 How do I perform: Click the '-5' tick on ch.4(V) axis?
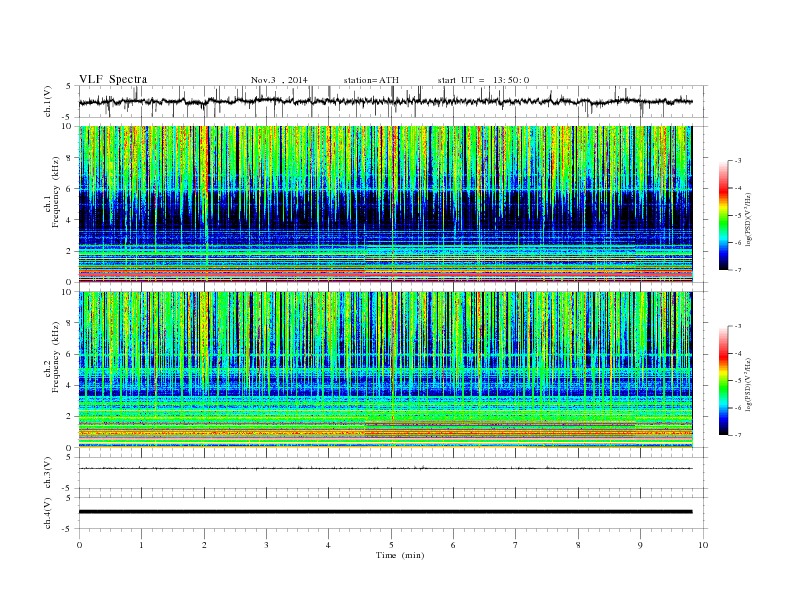(x=67, y=529)
